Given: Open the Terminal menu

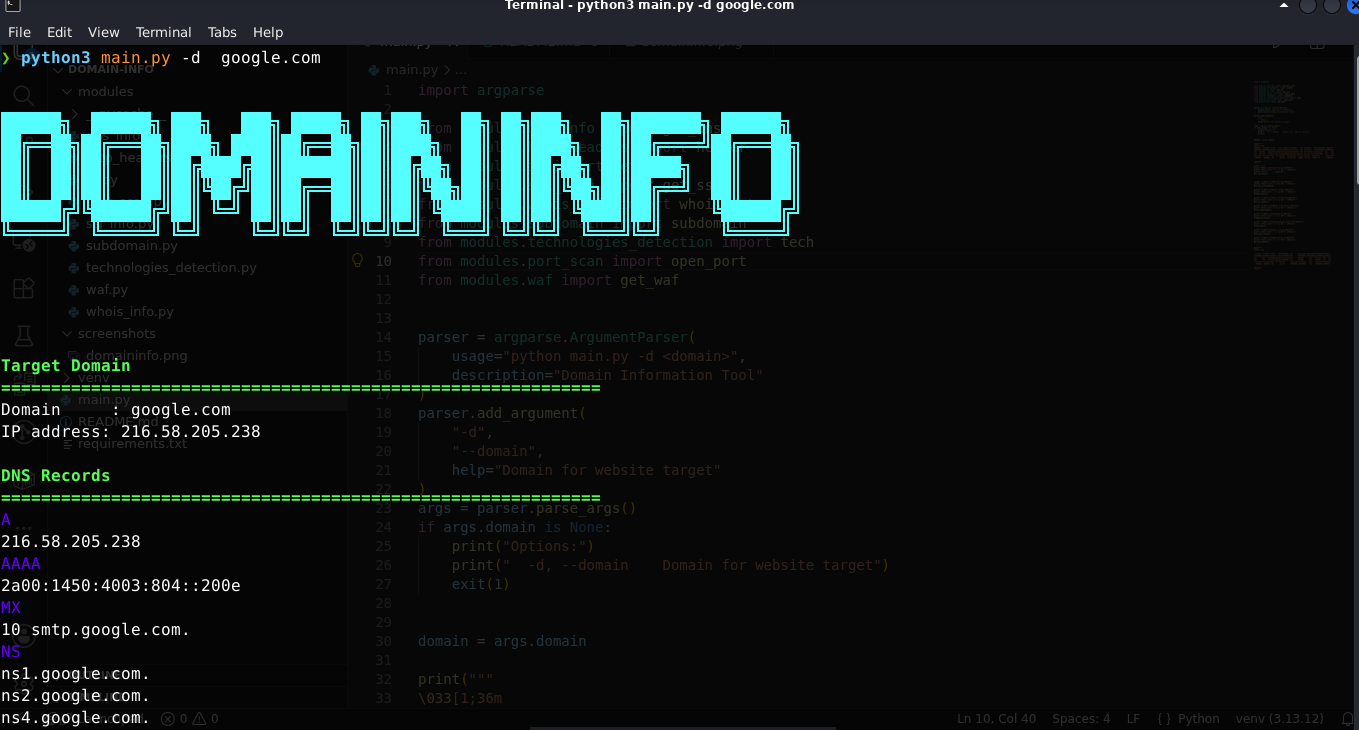Looking at the screenshot, I should 164,32.
